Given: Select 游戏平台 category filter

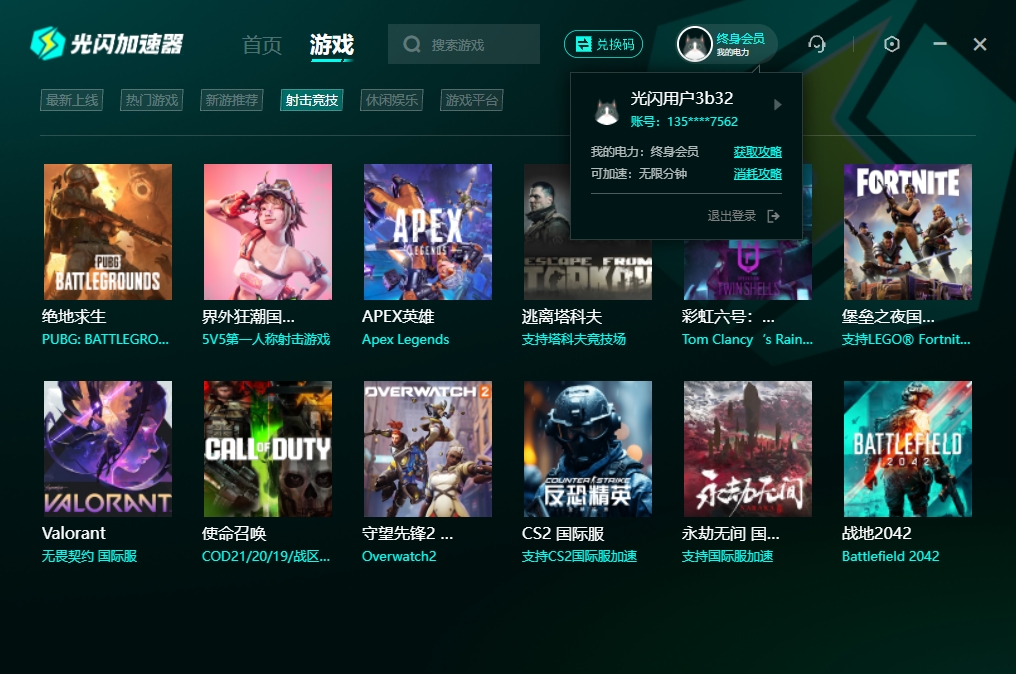Looking at the screenshot, I should [472, 100].
